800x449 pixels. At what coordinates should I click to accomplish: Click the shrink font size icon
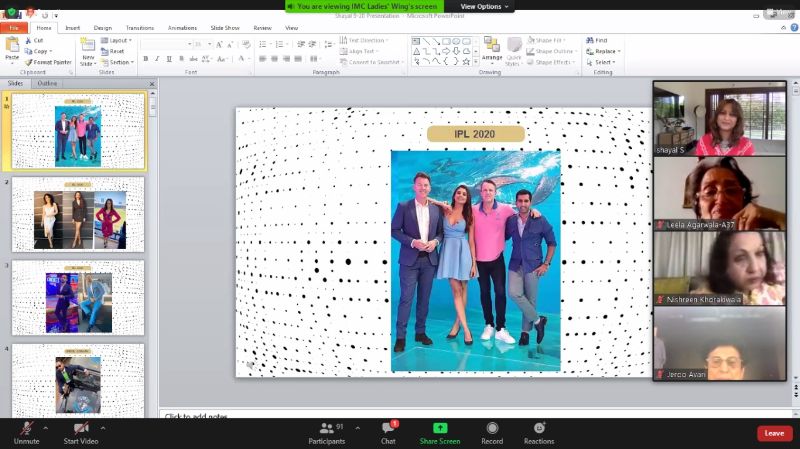(x=230, y=44)
